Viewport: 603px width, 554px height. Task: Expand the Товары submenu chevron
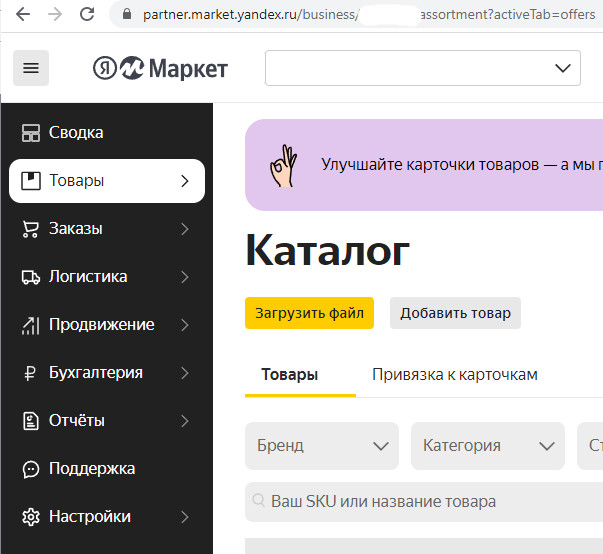(x=185, y=181)
